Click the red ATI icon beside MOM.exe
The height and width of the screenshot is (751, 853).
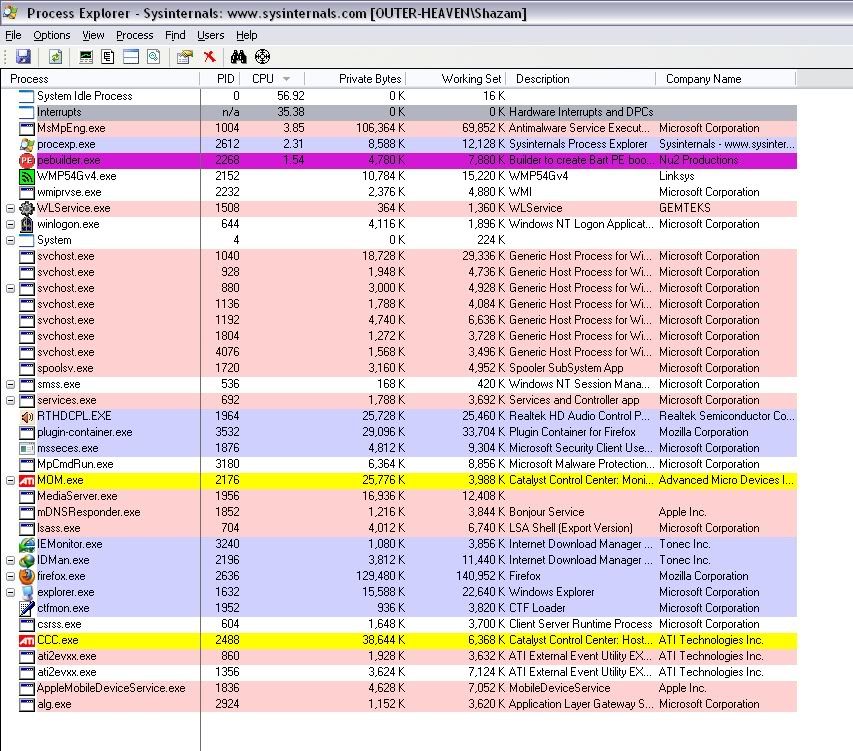click(27, 481)
